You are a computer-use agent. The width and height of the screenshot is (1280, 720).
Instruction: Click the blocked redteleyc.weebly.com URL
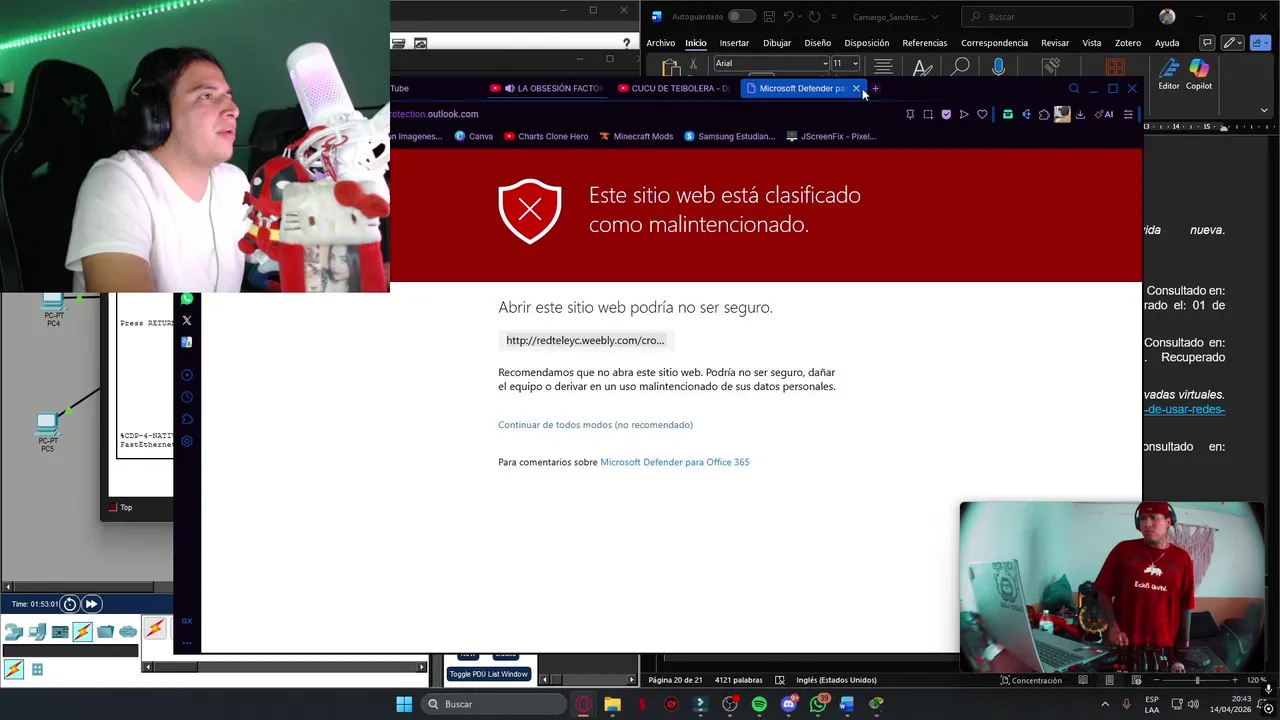[585, 340]
